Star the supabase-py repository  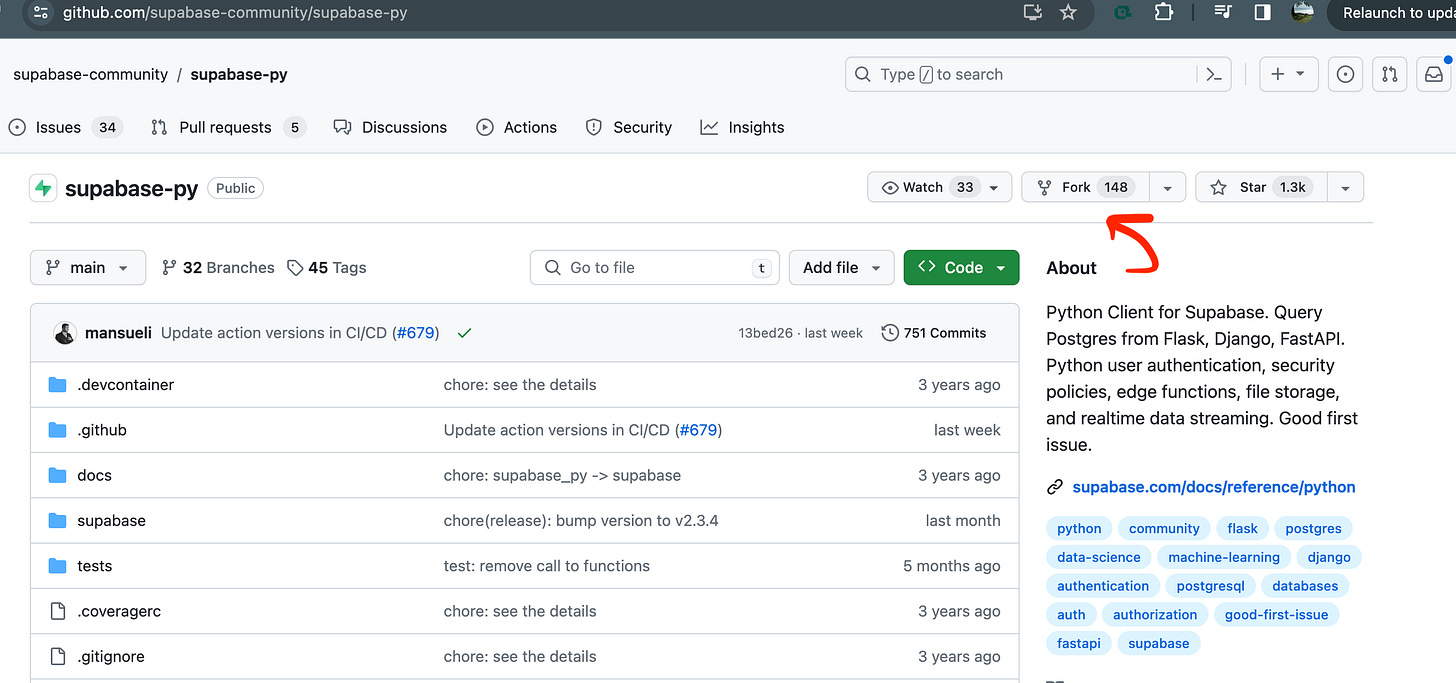point(1261,187)
